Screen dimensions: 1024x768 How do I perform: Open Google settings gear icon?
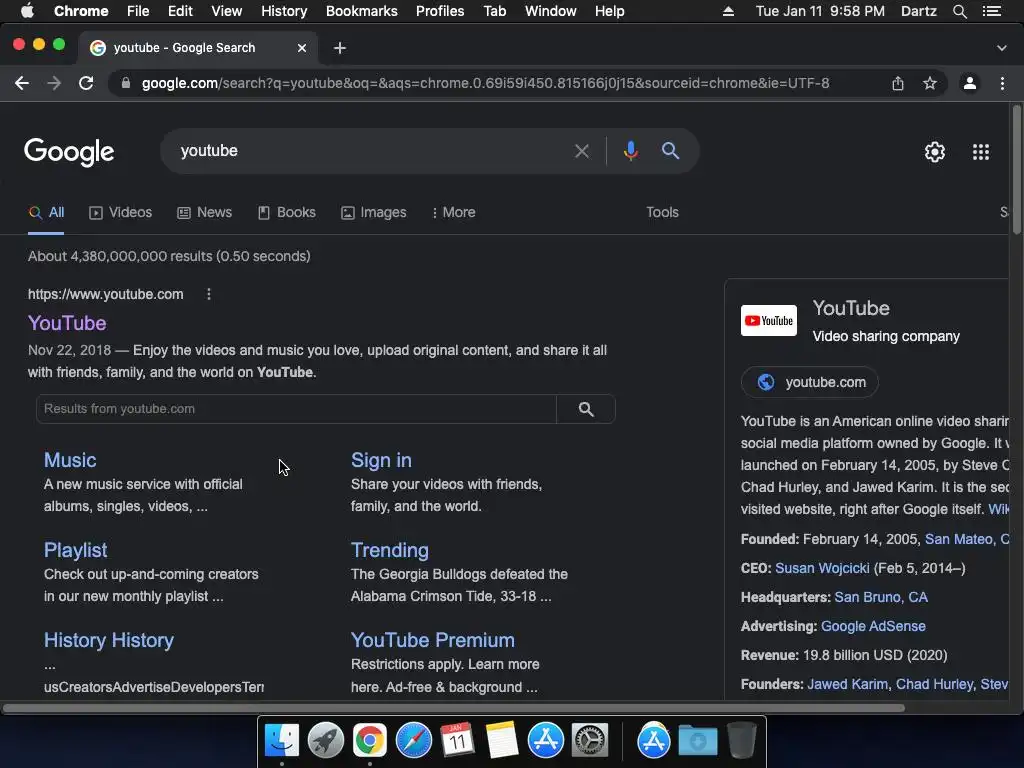(x=935, y=152)
